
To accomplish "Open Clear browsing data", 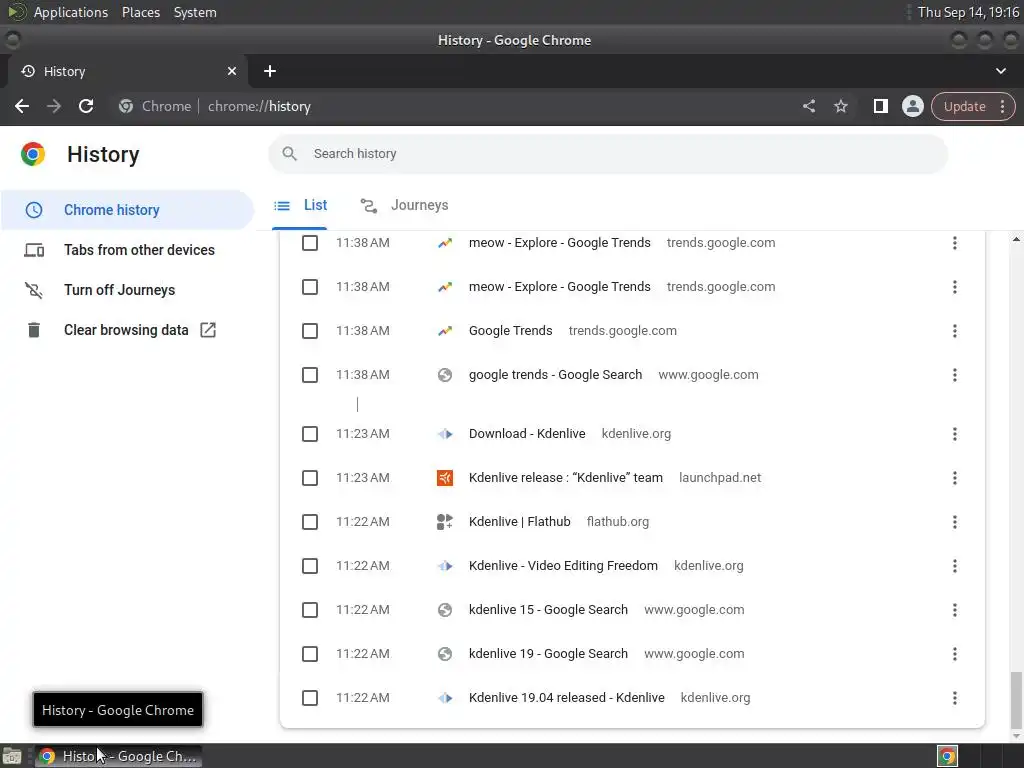I will (x=127, y=330).
